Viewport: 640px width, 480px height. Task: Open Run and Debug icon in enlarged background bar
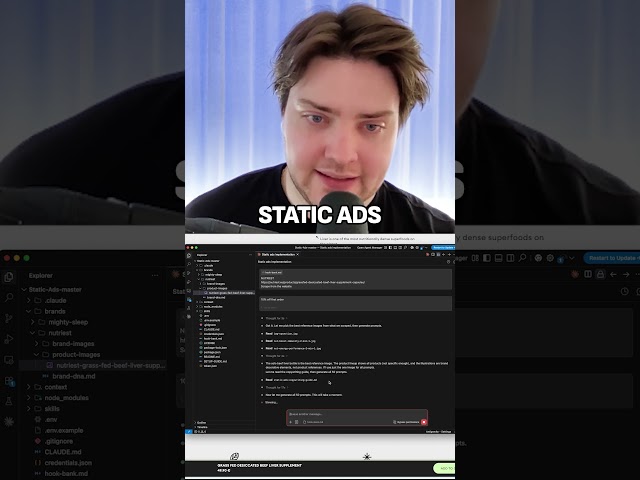pos(9,339)
